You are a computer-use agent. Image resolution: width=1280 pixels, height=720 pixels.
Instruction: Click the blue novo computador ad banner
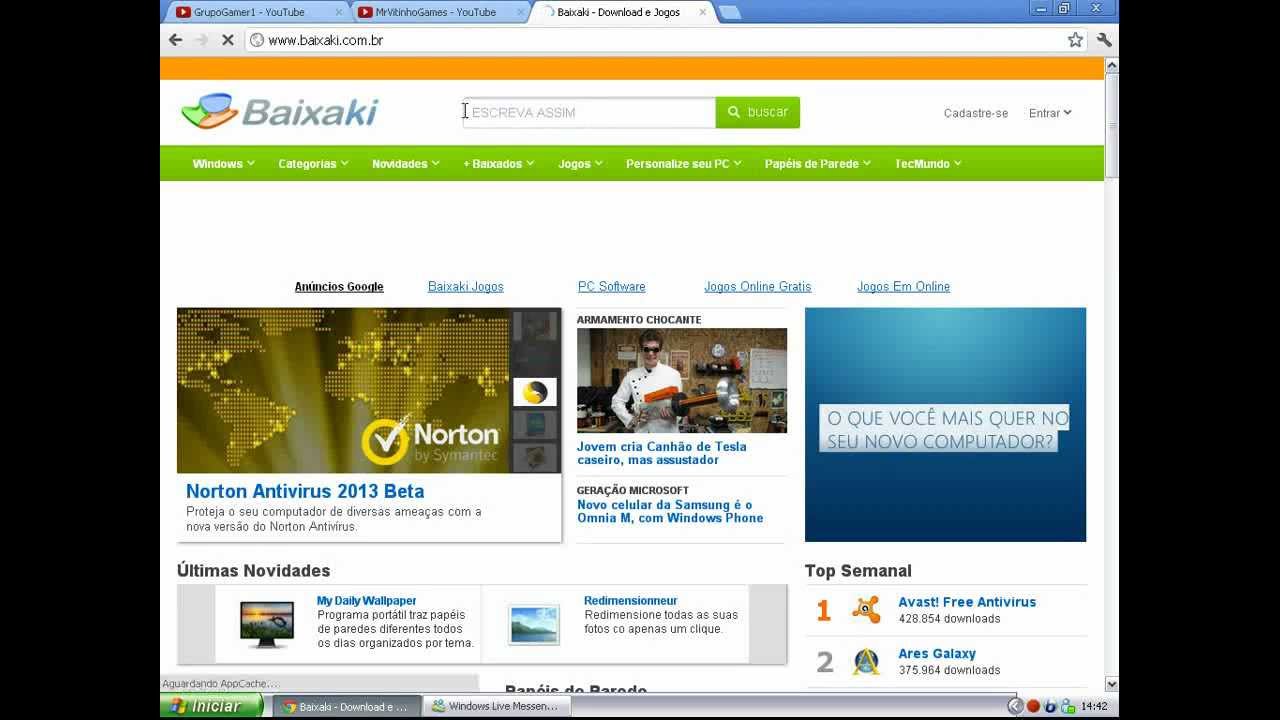(945, 425)
